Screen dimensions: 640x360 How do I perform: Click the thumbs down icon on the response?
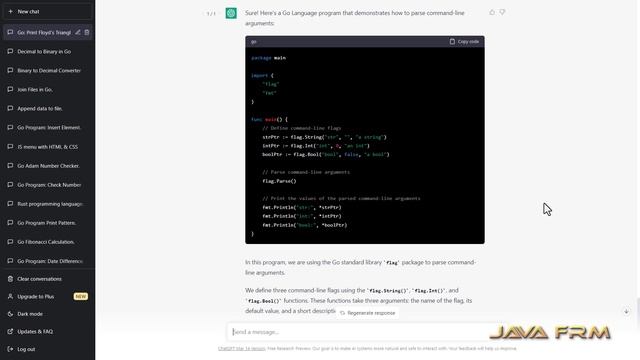tap(502, 12)
